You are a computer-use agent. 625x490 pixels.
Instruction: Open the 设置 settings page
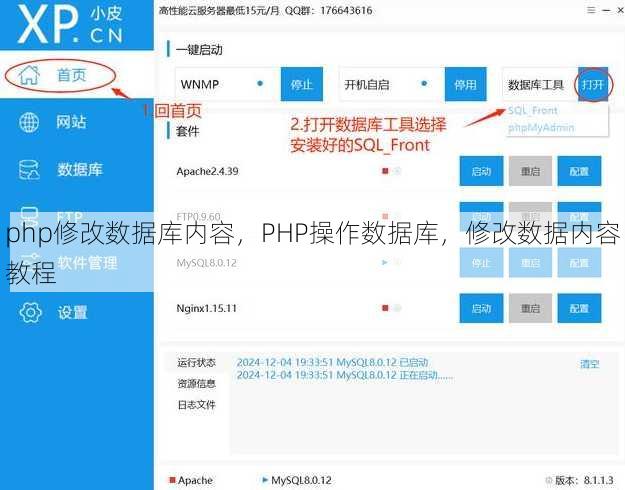point(72,312)
